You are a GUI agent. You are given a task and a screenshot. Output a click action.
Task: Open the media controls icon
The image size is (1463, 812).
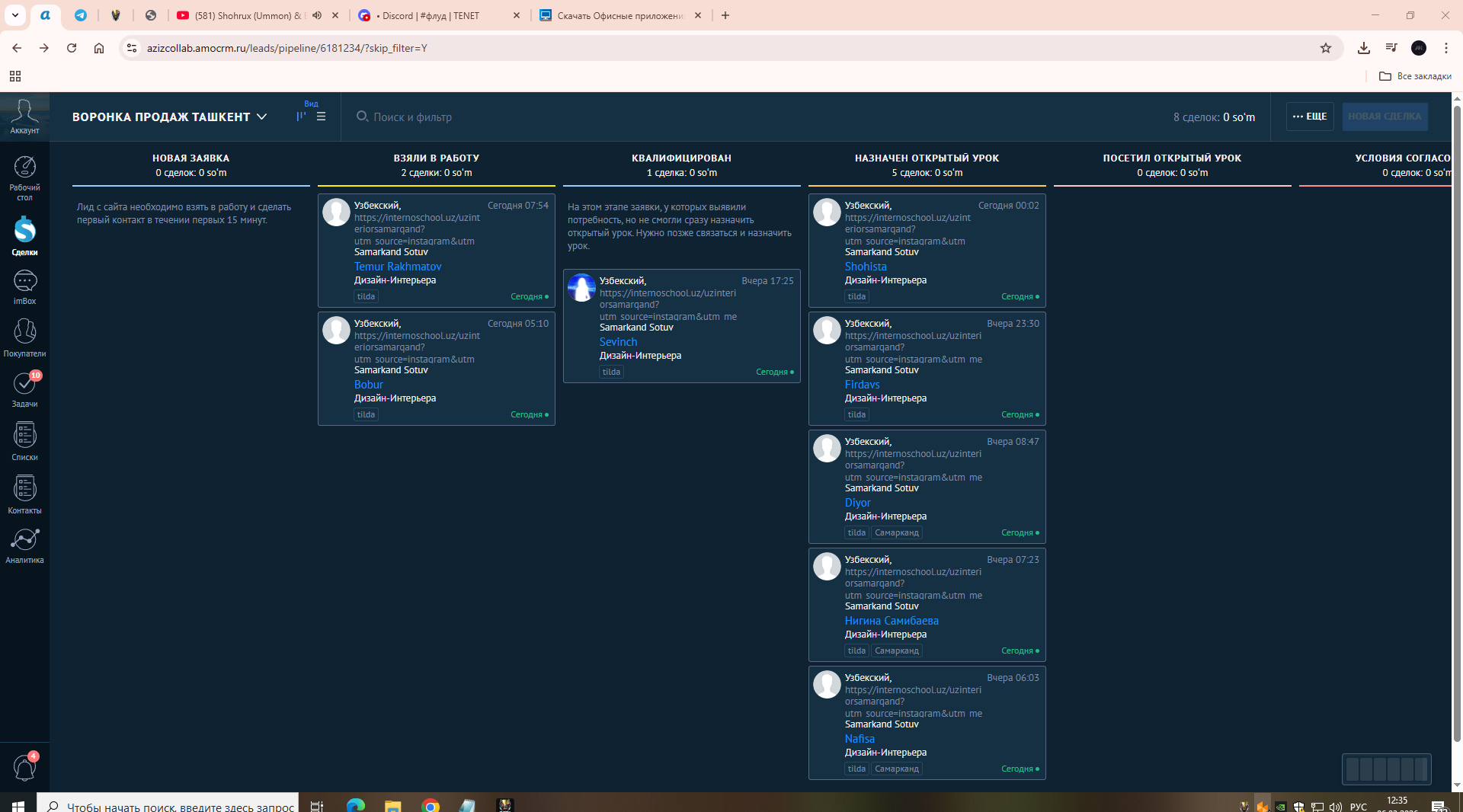(1391, 48)
